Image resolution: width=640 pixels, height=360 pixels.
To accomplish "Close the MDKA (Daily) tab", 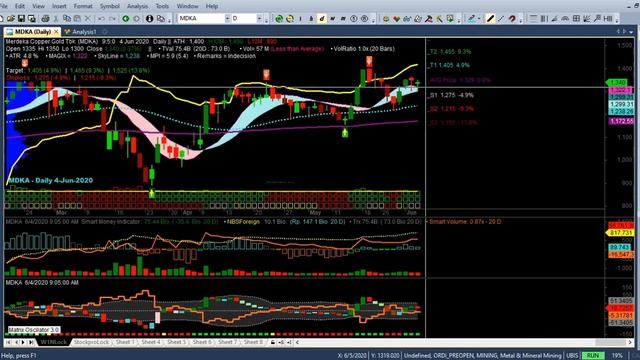I will tap(56, 31).
